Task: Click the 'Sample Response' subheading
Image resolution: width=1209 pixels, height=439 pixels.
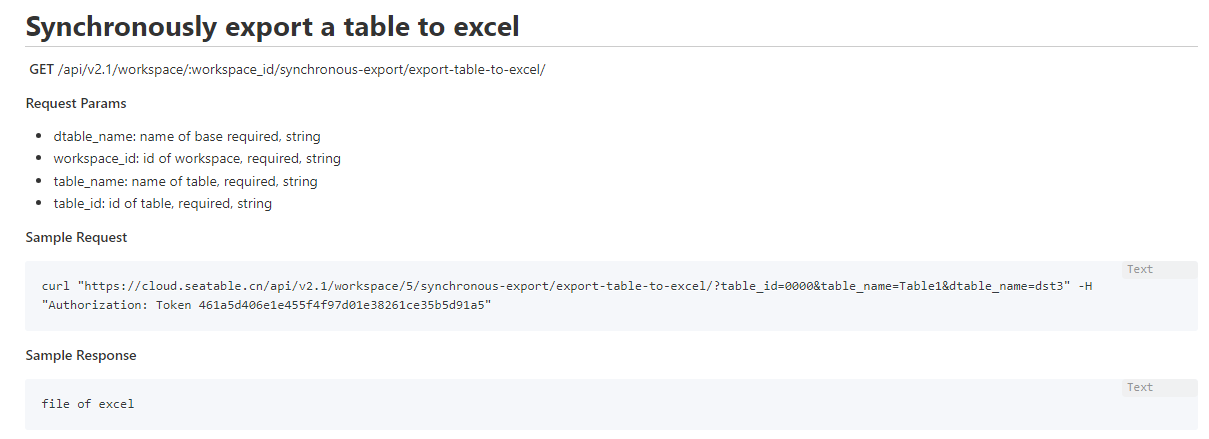Action: (x=81, y=355)
